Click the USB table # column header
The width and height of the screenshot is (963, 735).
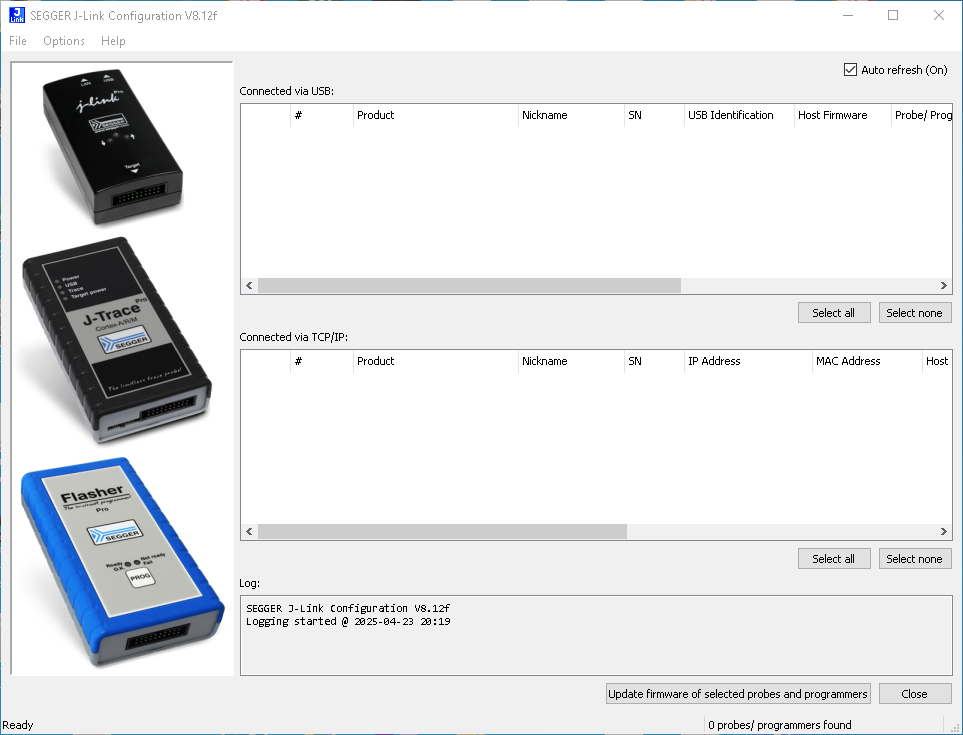tap(322, 115)
